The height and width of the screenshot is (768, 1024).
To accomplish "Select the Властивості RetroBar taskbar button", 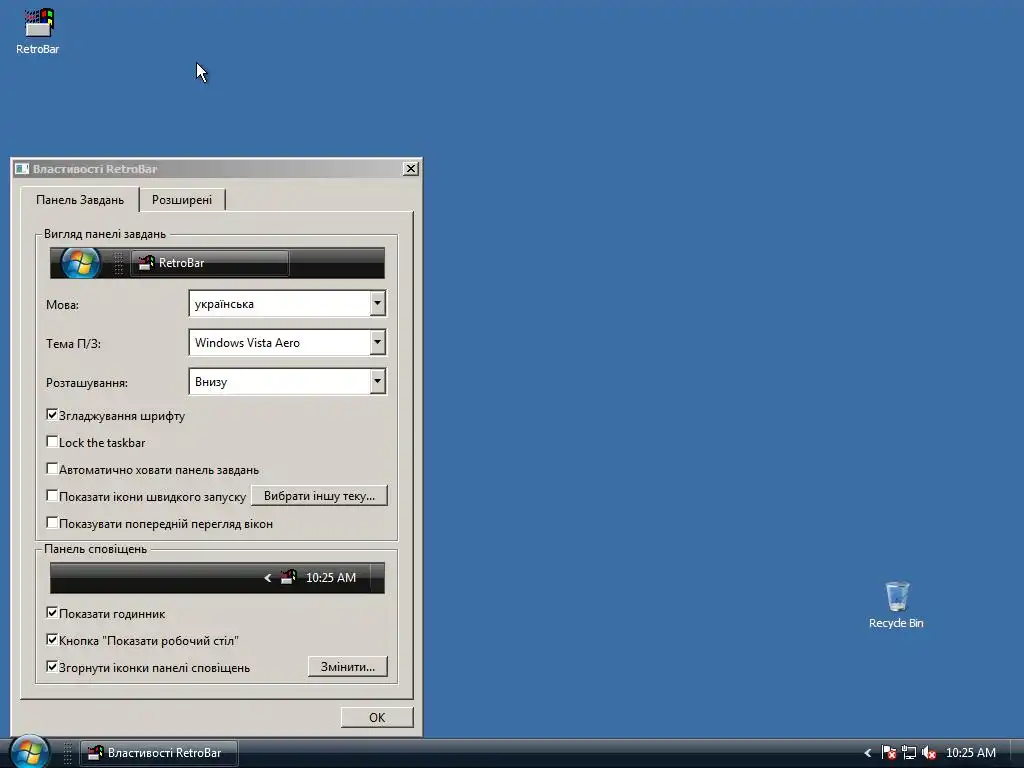I will pyautogui.click(x=159, y=753).
